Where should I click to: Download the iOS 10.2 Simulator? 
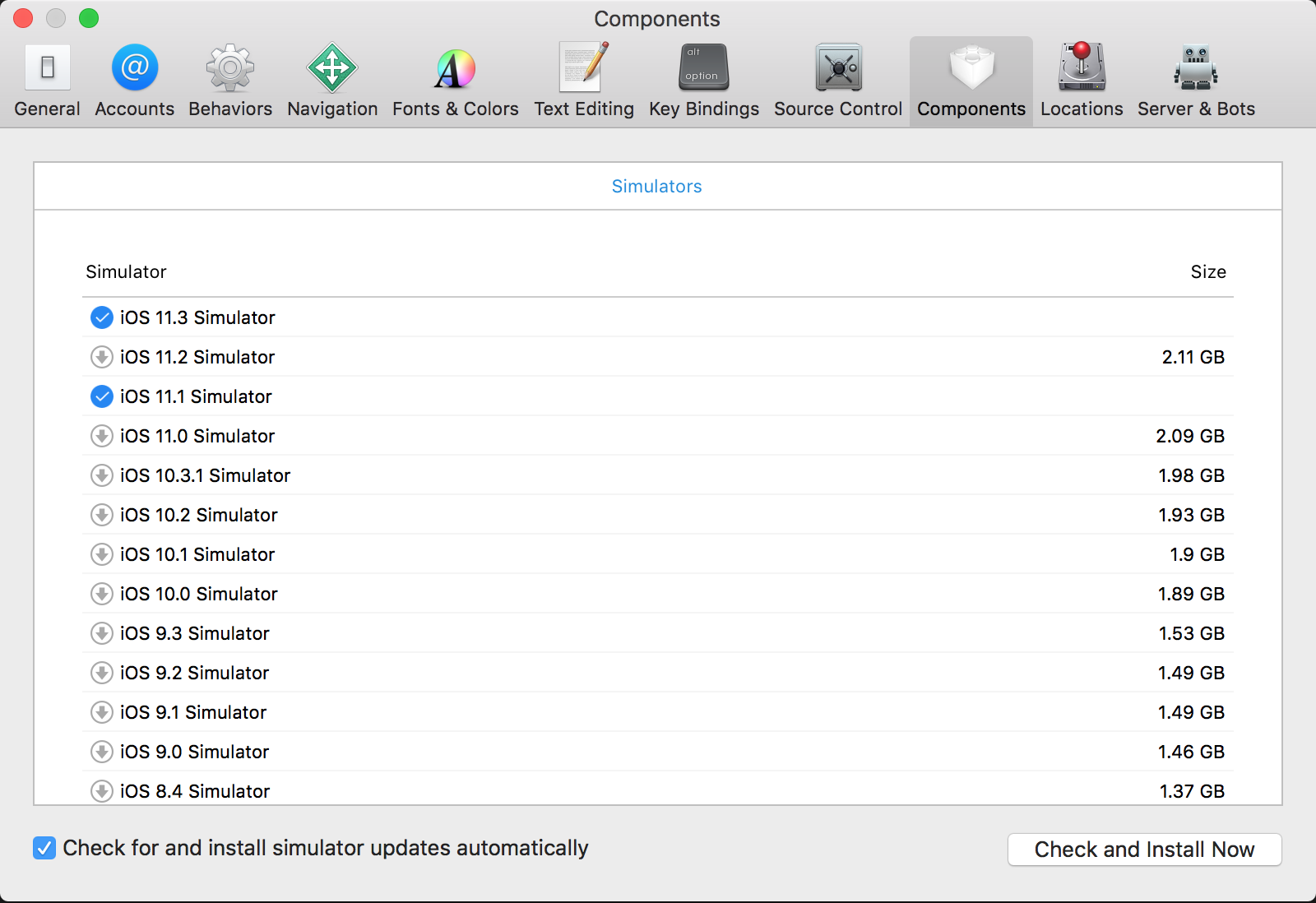click(x=101, y=515)
